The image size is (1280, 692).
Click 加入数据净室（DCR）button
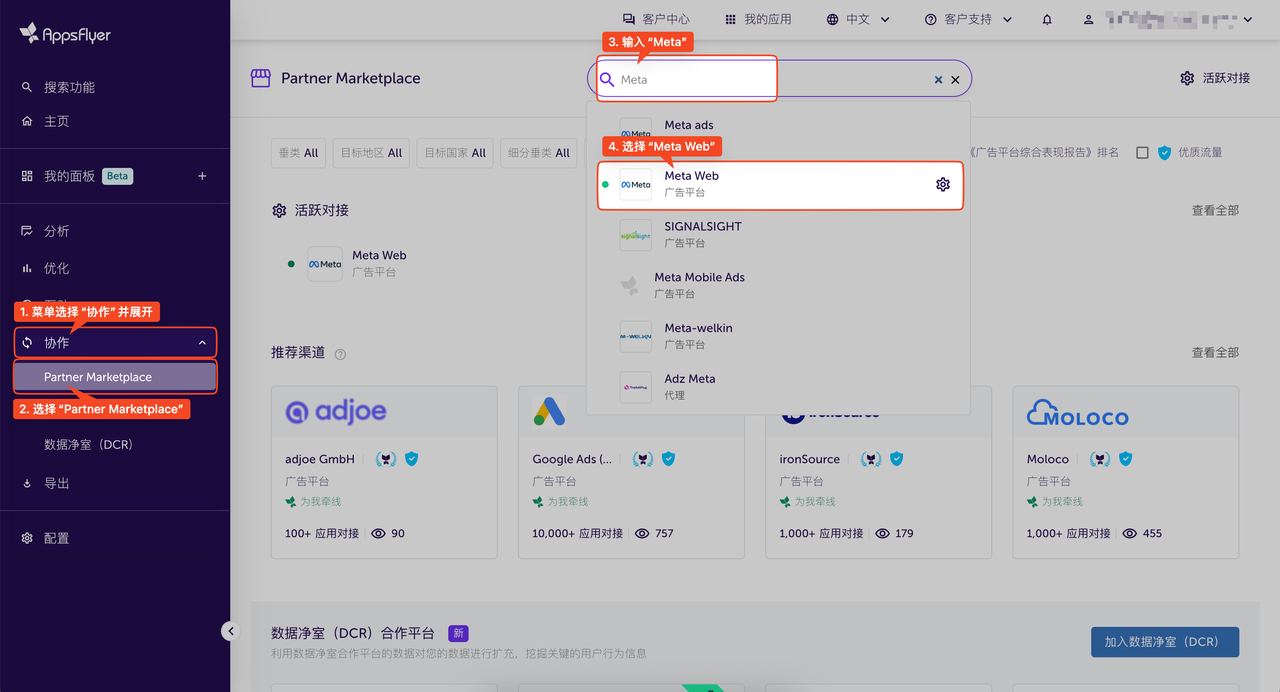[1164, 642]
